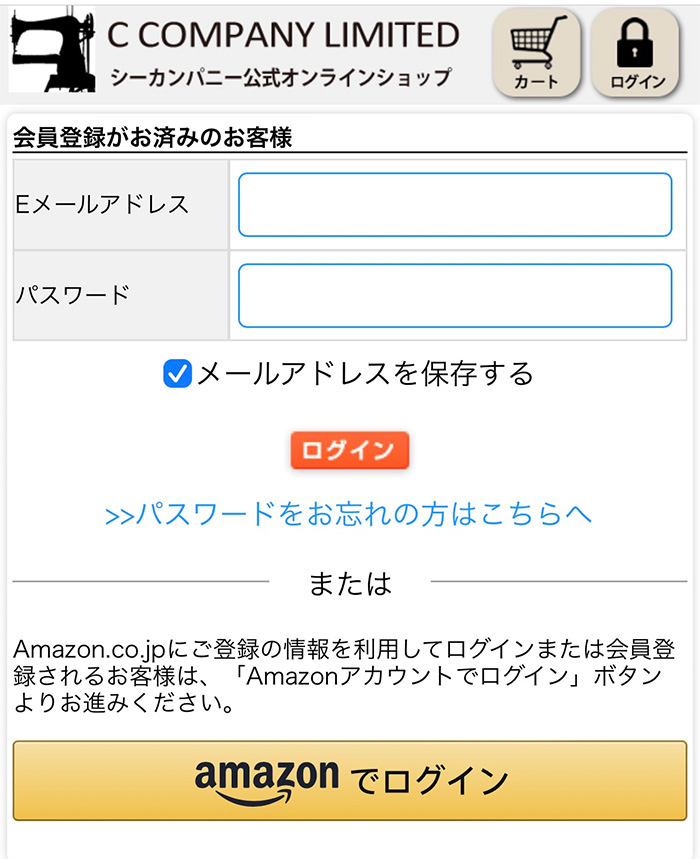Image resolution: width=700 pixels, height=859 pixels.
Task: Uncheck the メールアドレスを保存する checkbox
Action: pos(177,374)
